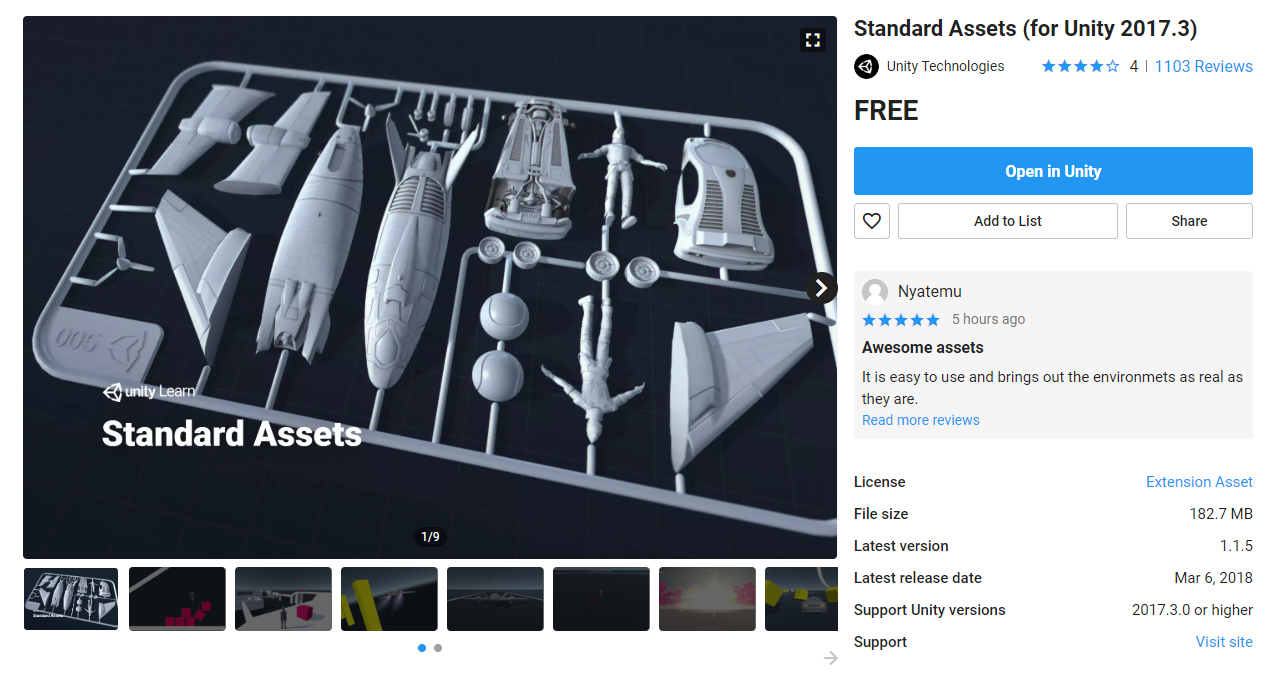1283x690 pixels.
Task: Open the 1103 Reviews link
Action: pos(1204,66)
